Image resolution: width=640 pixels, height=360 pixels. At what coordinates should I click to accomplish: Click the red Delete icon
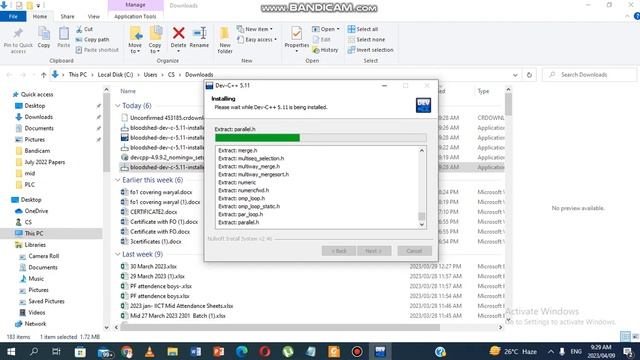click(x=178, y=33)
